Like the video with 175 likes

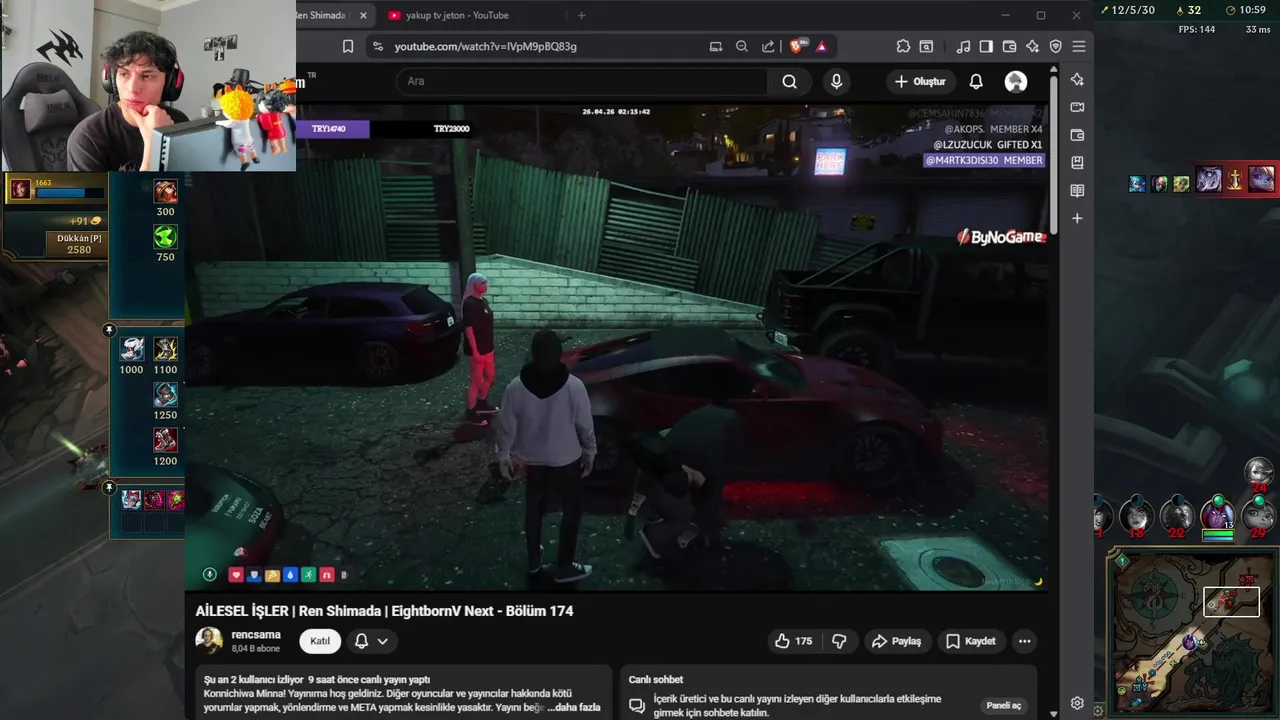point(793,641)
